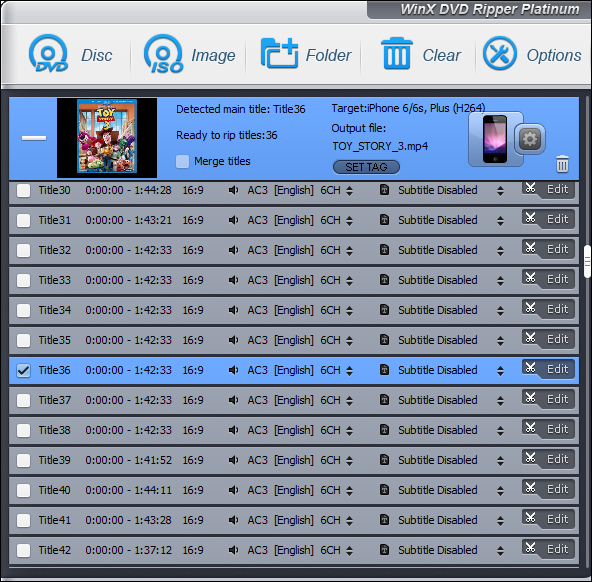Click Title40 duration 0:00:00 - 1:44:11
Screen dimensions: 592x582
coord(128,490)
